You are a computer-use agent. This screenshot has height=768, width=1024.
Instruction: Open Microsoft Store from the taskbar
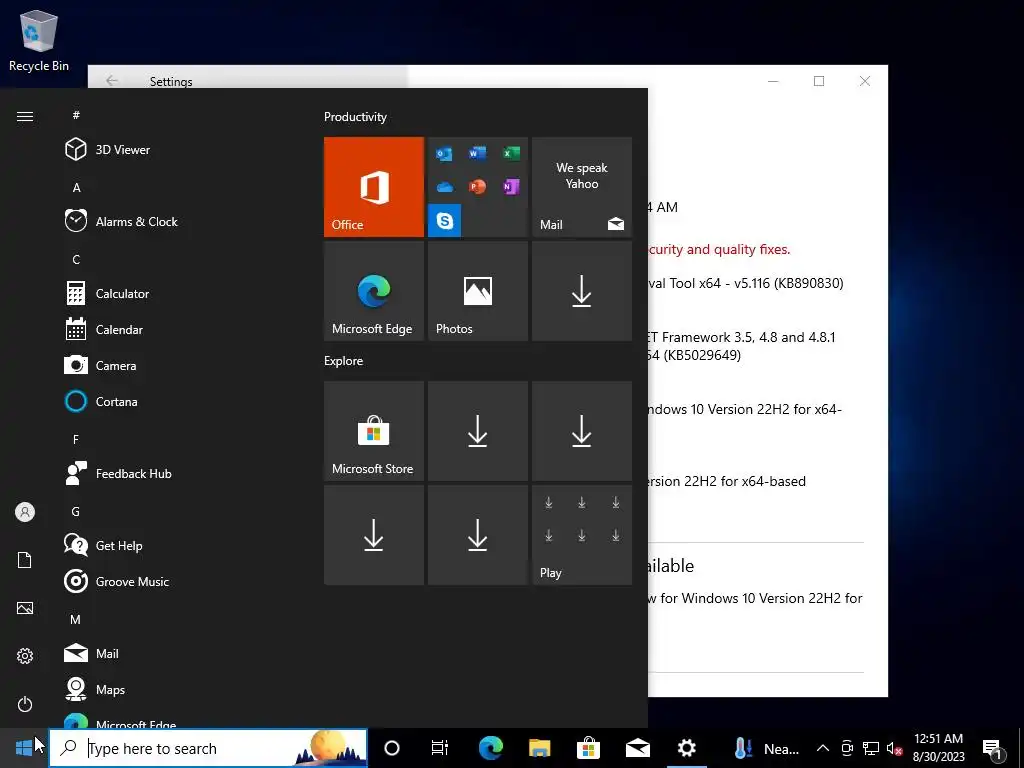click(588, 748)
